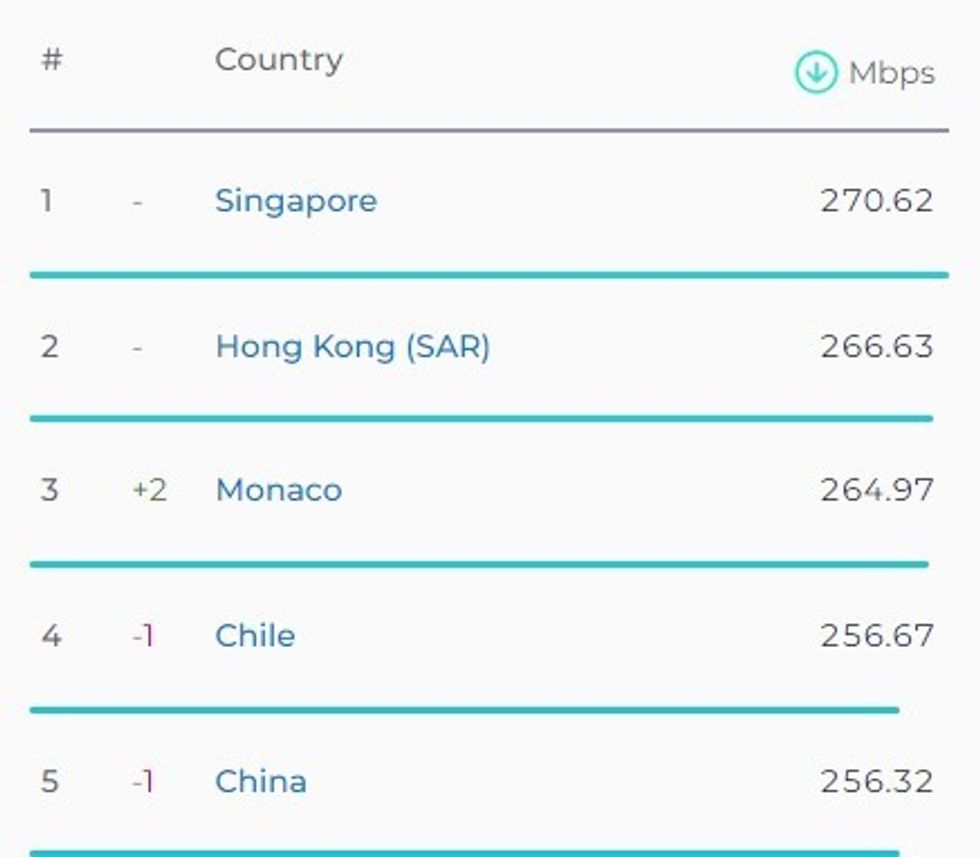980x857 pixels.
Task: Click the download arrow icon beside Mbps
Action: pos(815,73)
